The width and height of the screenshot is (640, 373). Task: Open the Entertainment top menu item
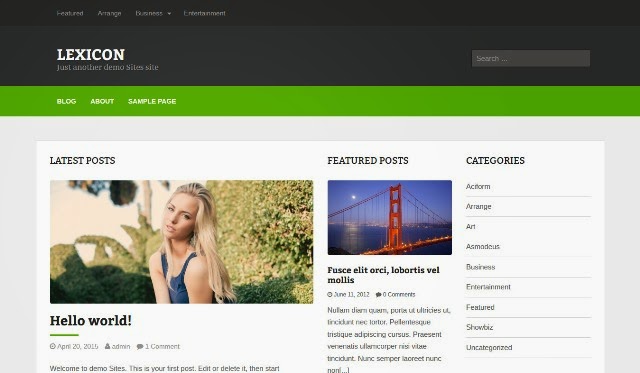click(x=204, y=13)
